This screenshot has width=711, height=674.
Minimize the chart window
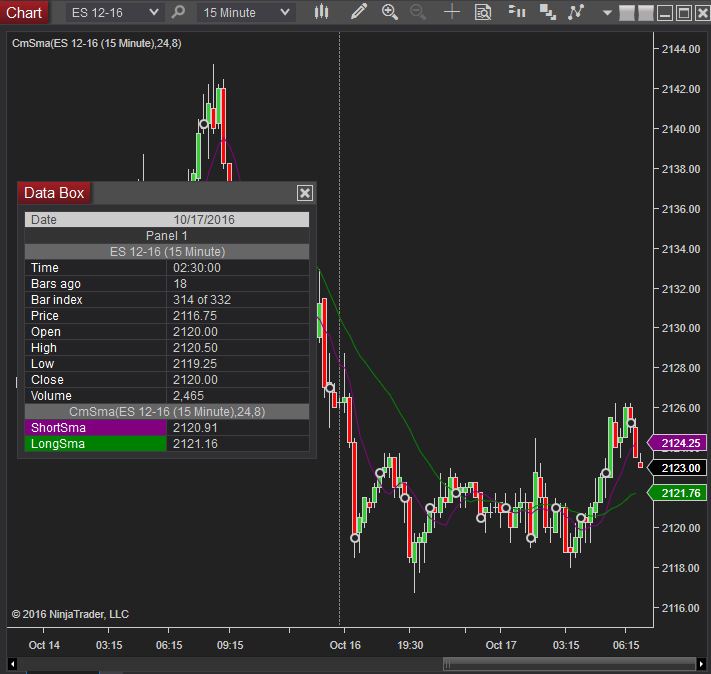pyautogui.click(x=665, y=13)
